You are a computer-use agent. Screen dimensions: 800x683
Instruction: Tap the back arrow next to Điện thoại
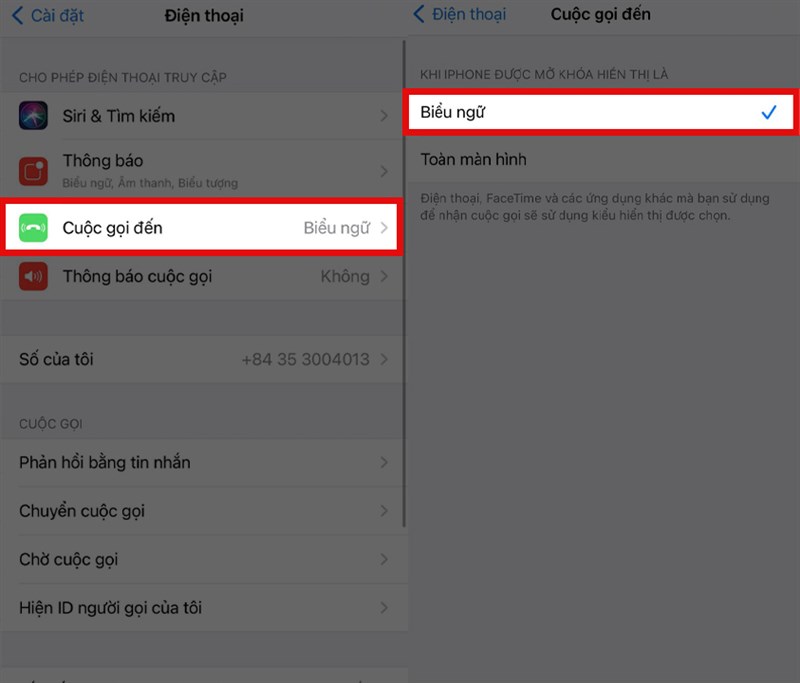click(418, 14)
